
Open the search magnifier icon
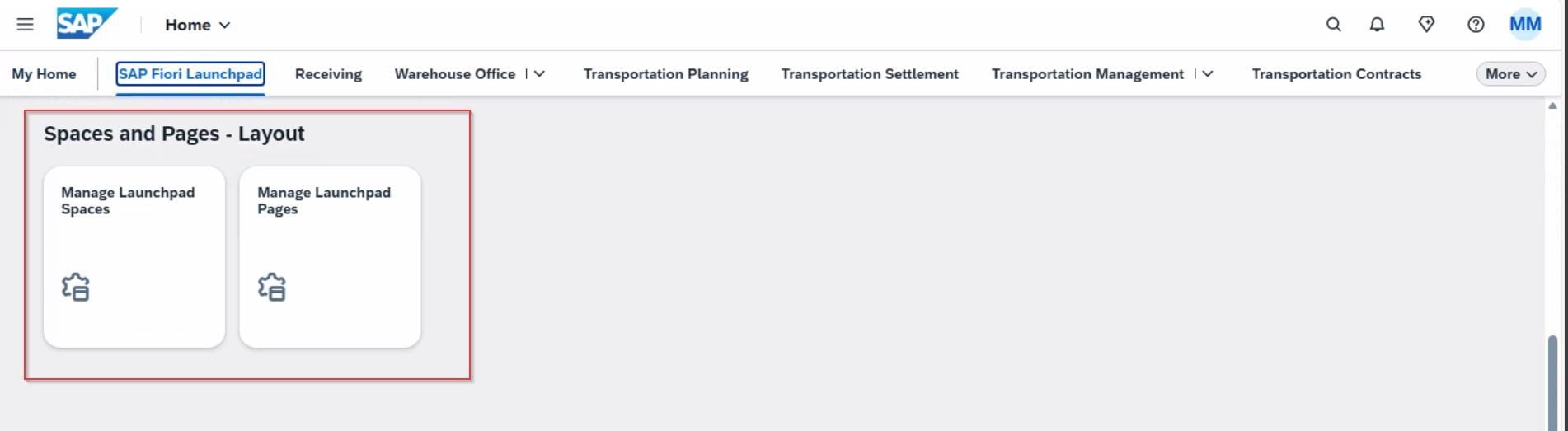pos(1333,25)
